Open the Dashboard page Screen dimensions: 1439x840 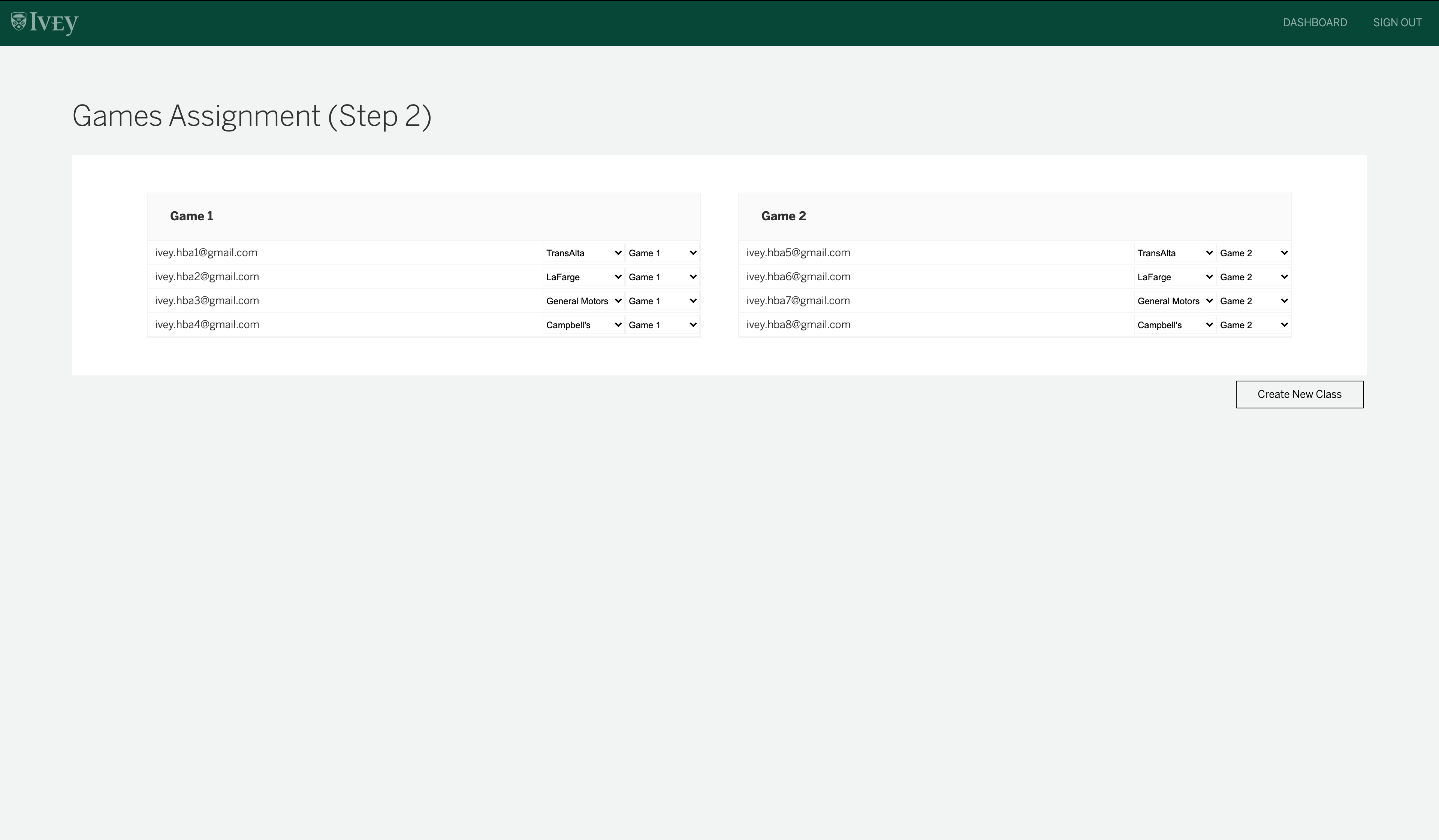(x=1315, y=23)
